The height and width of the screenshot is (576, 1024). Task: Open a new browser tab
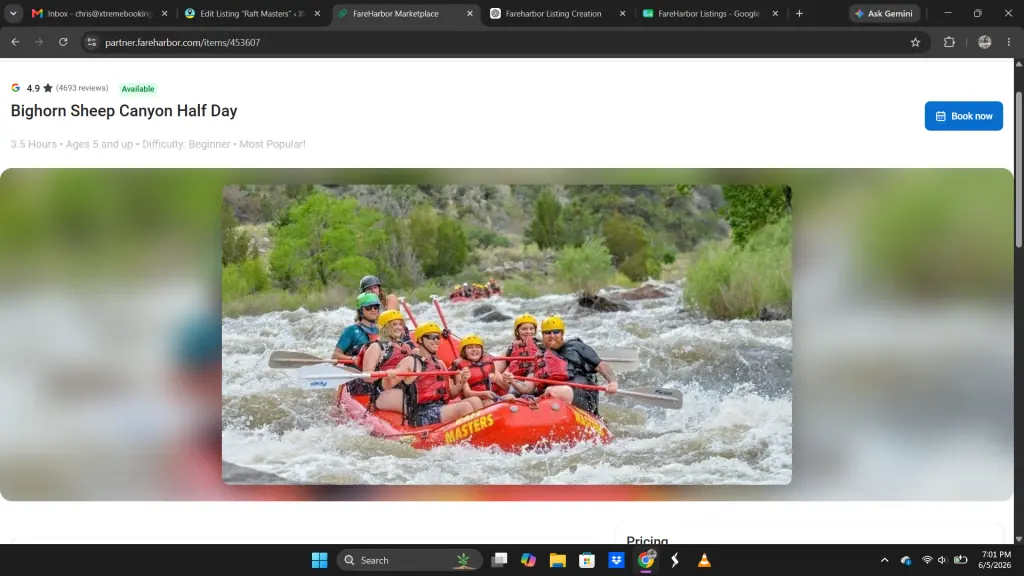(x=799, y=13)
